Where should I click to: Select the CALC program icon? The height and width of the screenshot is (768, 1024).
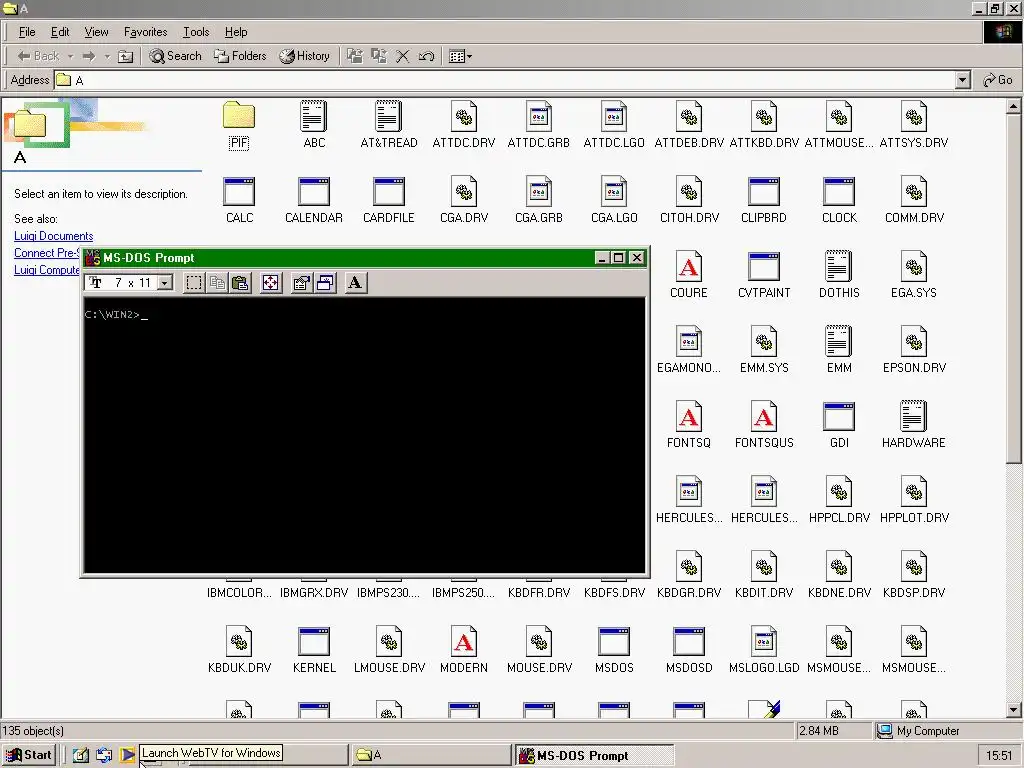(x=239, y=199)
